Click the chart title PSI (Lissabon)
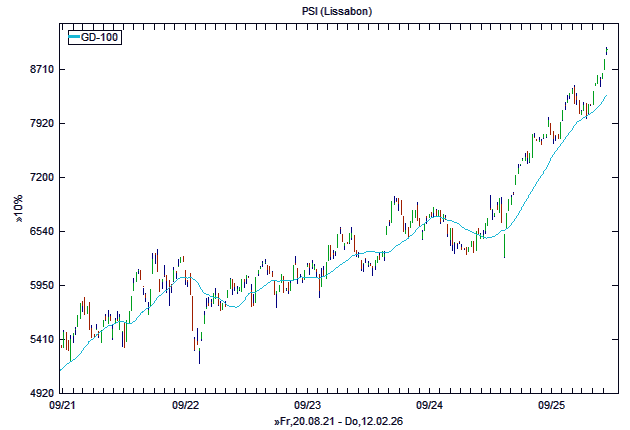This screenshot has height=430, width=630. pyautogui.click(x=337, y=11)
